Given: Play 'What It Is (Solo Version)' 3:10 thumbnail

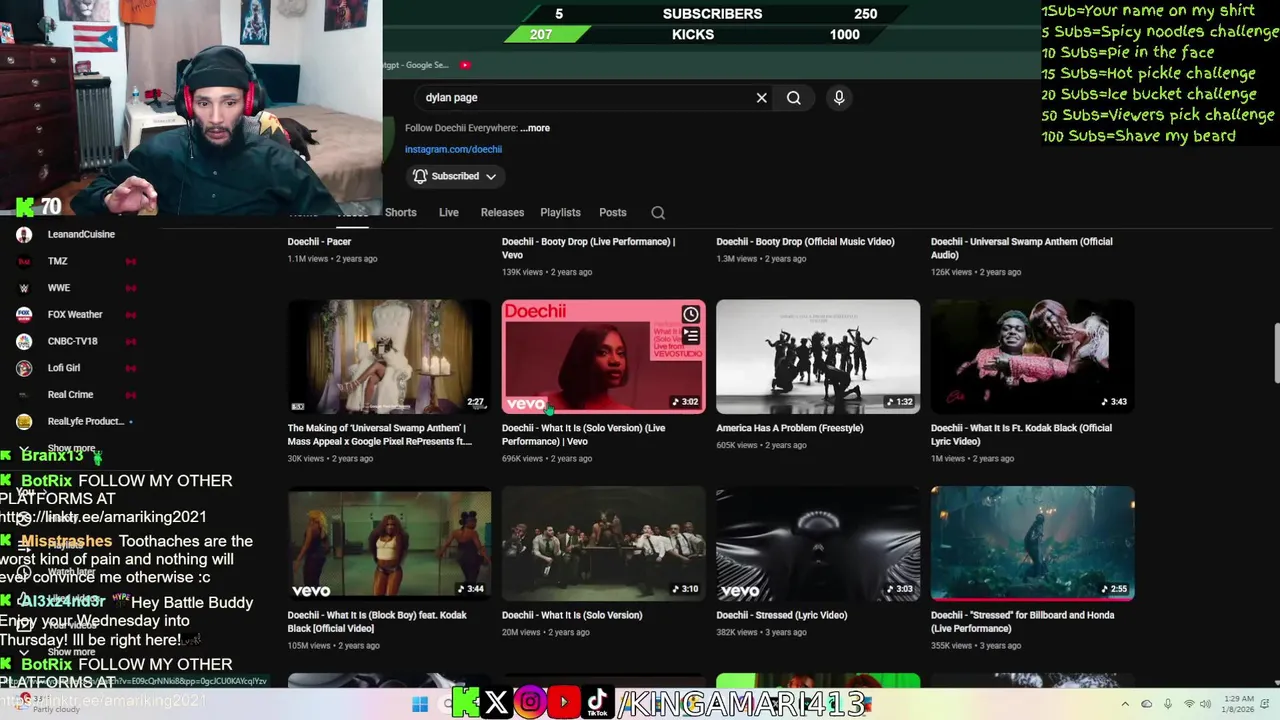Looking at the screenshot, I should (x=603, y=543).
